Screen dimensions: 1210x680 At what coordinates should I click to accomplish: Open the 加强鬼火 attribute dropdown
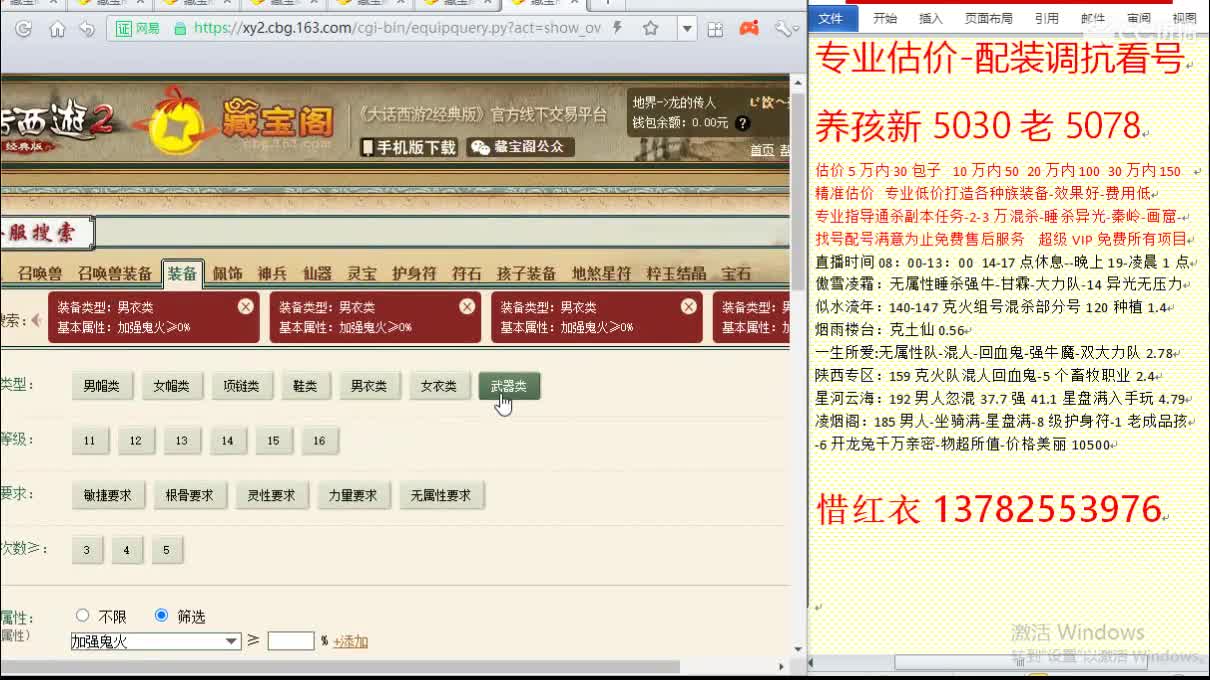(156, 641)
